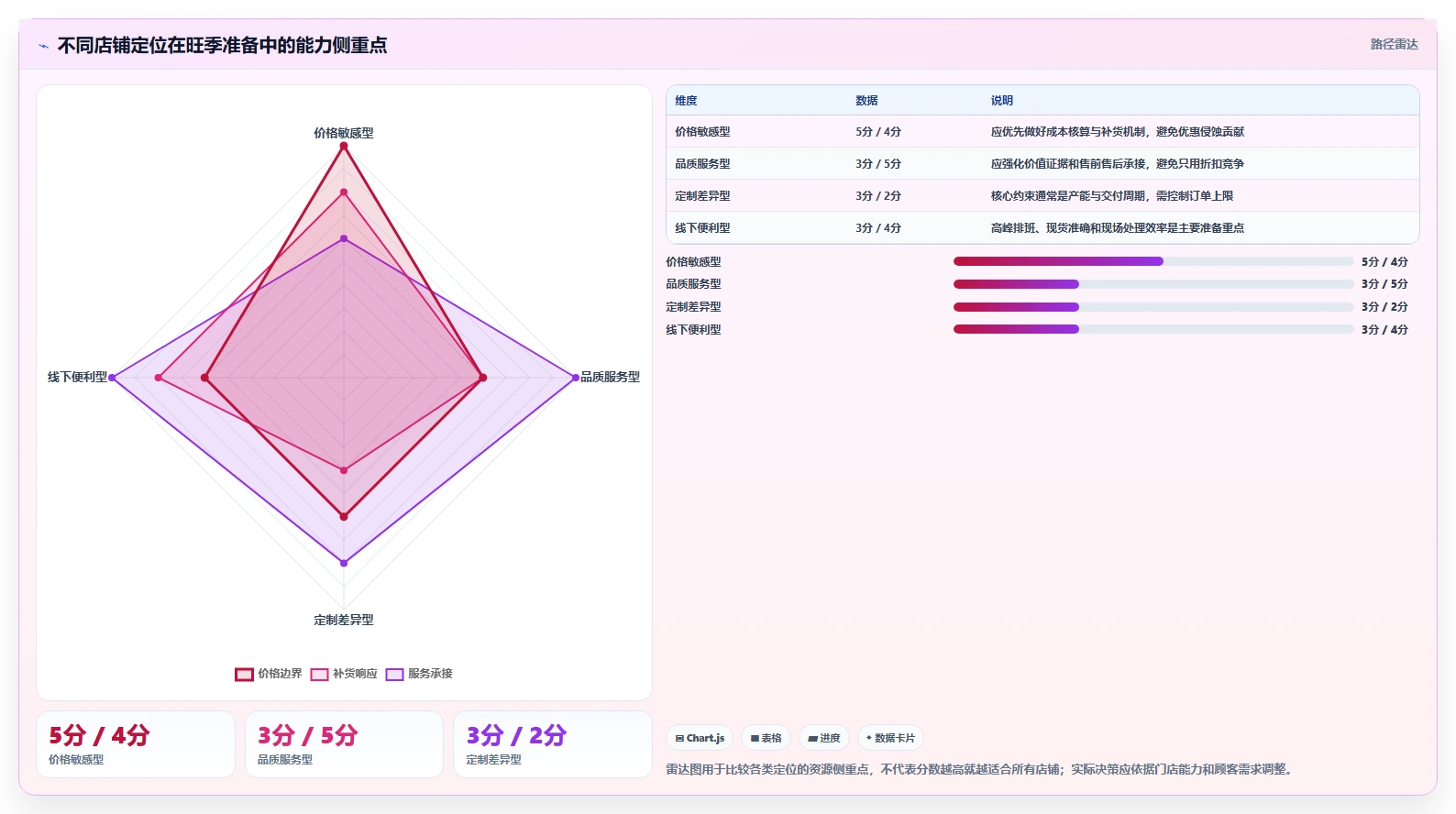Click the top red radar point at 价格敏感型
This screenshot has height=814, width=1456.
point(344,146)
